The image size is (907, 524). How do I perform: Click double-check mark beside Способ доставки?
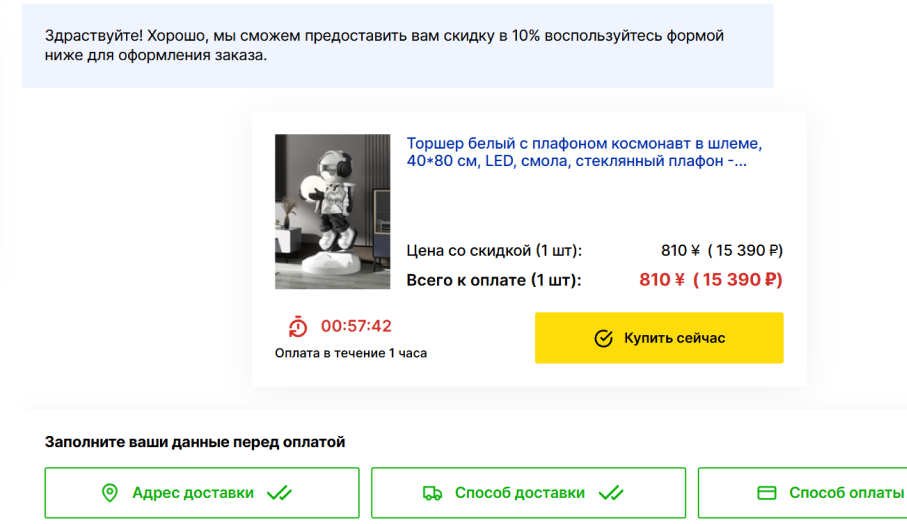tap(610, 493)
